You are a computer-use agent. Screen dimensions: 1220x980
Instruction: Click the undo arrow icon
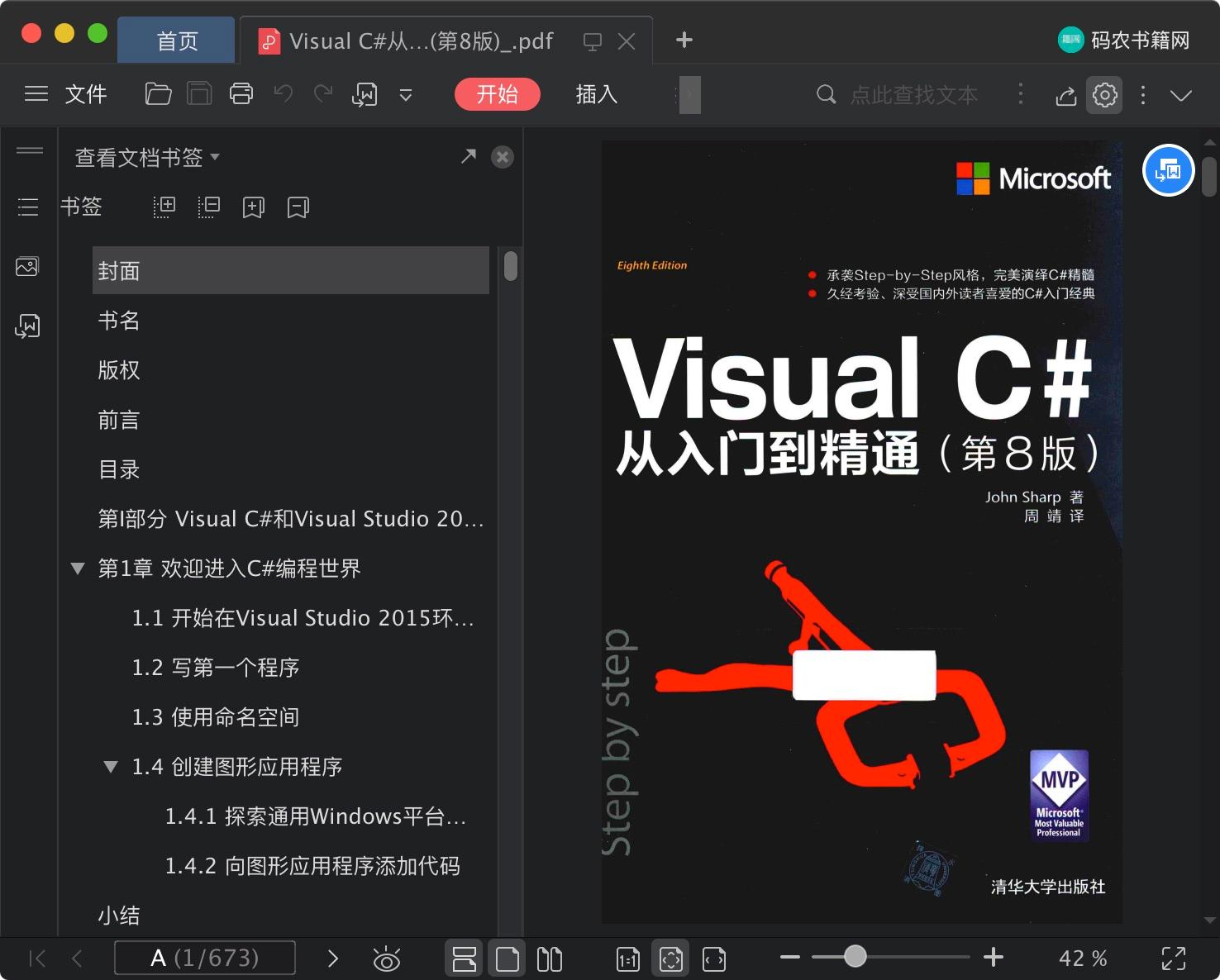[x=284, y=94]
